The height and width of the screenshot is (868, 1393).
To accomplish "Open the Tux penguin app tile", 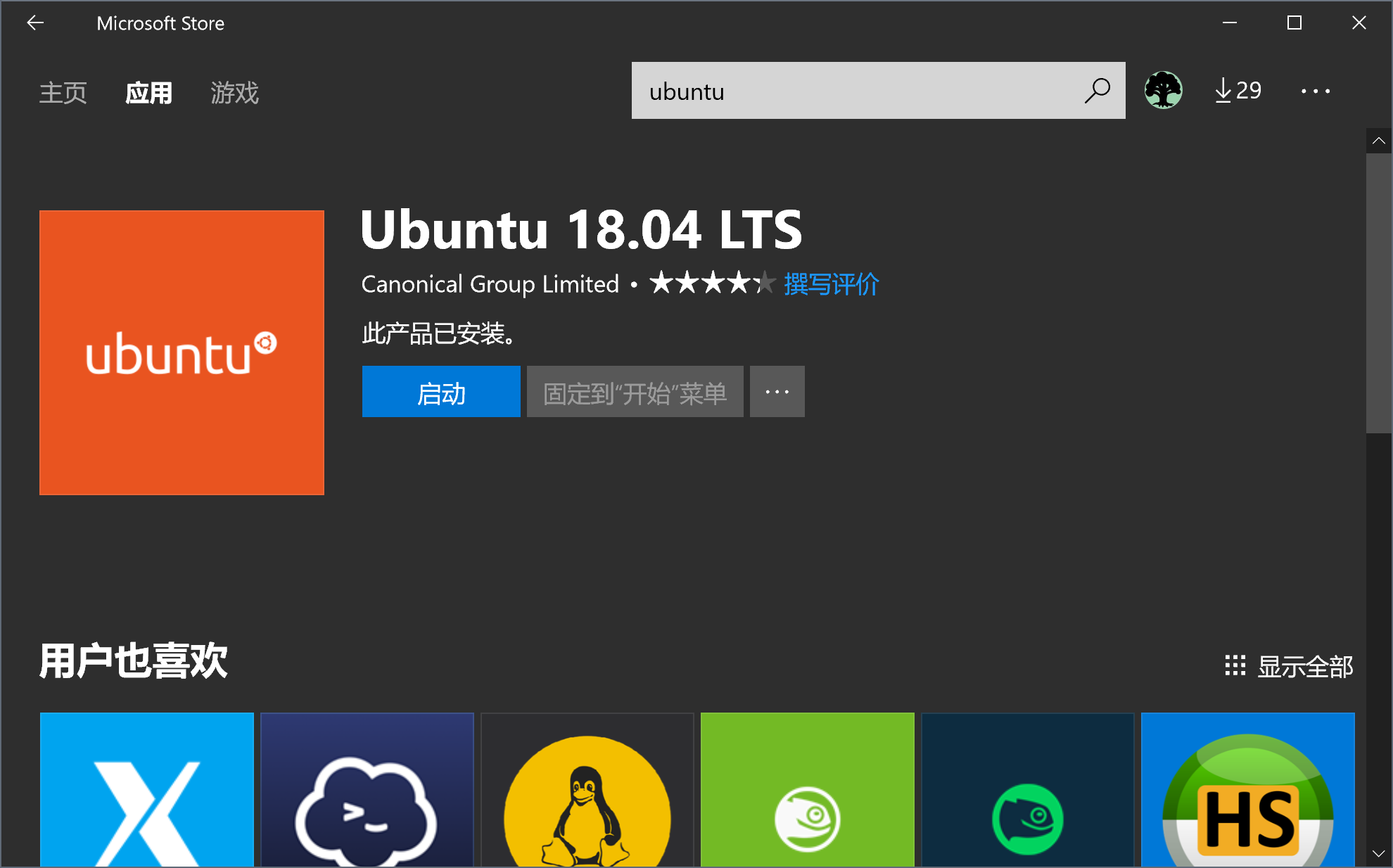I will click(587, 789).
